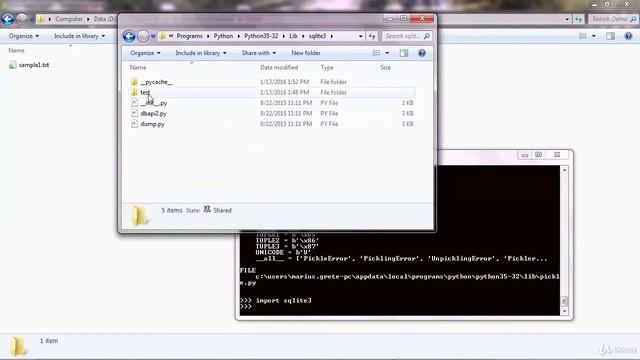Image resolution: width=640 pixels, height=360 pixels.
Task: Click Search Demo box in background window
Action: point(613,19)
